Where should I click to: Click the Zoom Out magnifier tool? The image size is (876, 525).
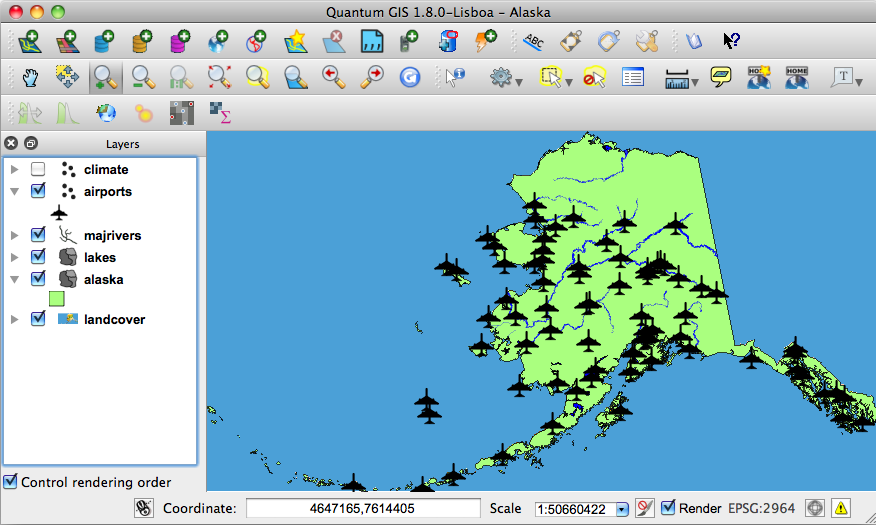(142, 77)
